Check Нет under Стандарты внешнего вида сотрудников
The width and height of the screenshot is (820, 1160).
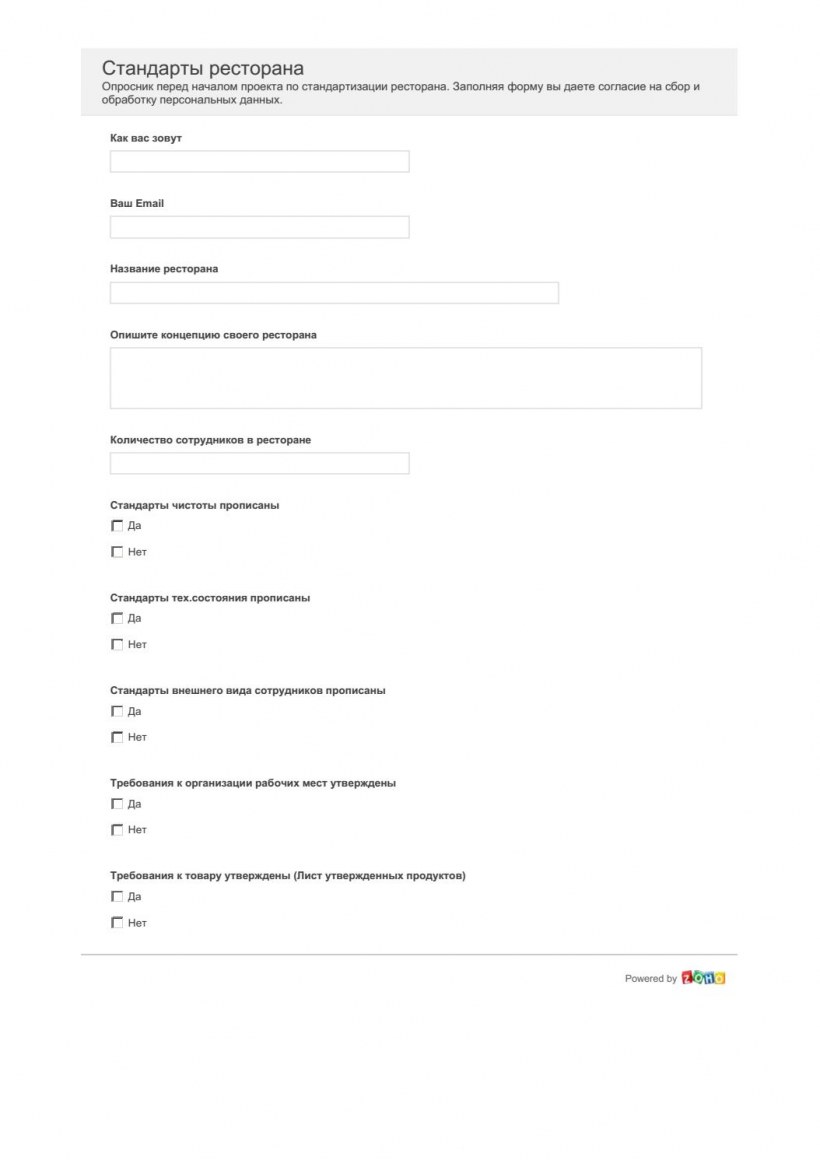coord(116,736)
